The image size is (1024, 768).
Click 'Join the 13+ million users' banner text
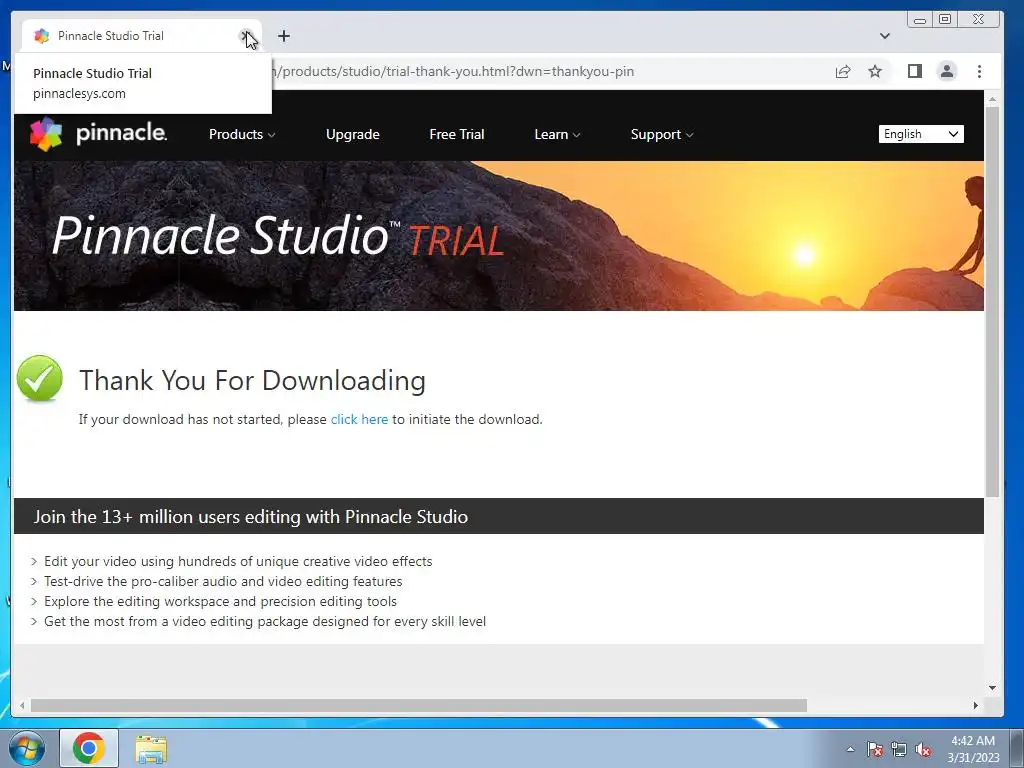pos(251,517)
